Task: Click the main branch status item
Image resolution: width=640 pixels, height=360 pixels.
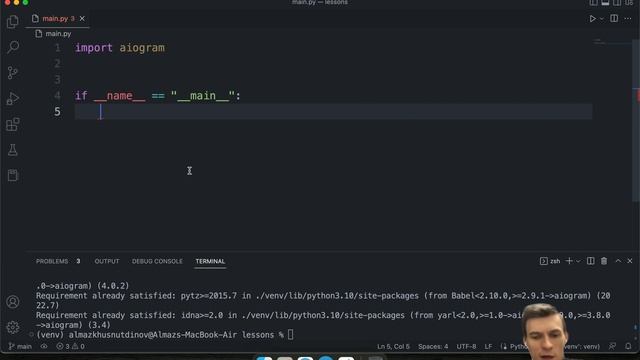Action: [x=20, y=347]
